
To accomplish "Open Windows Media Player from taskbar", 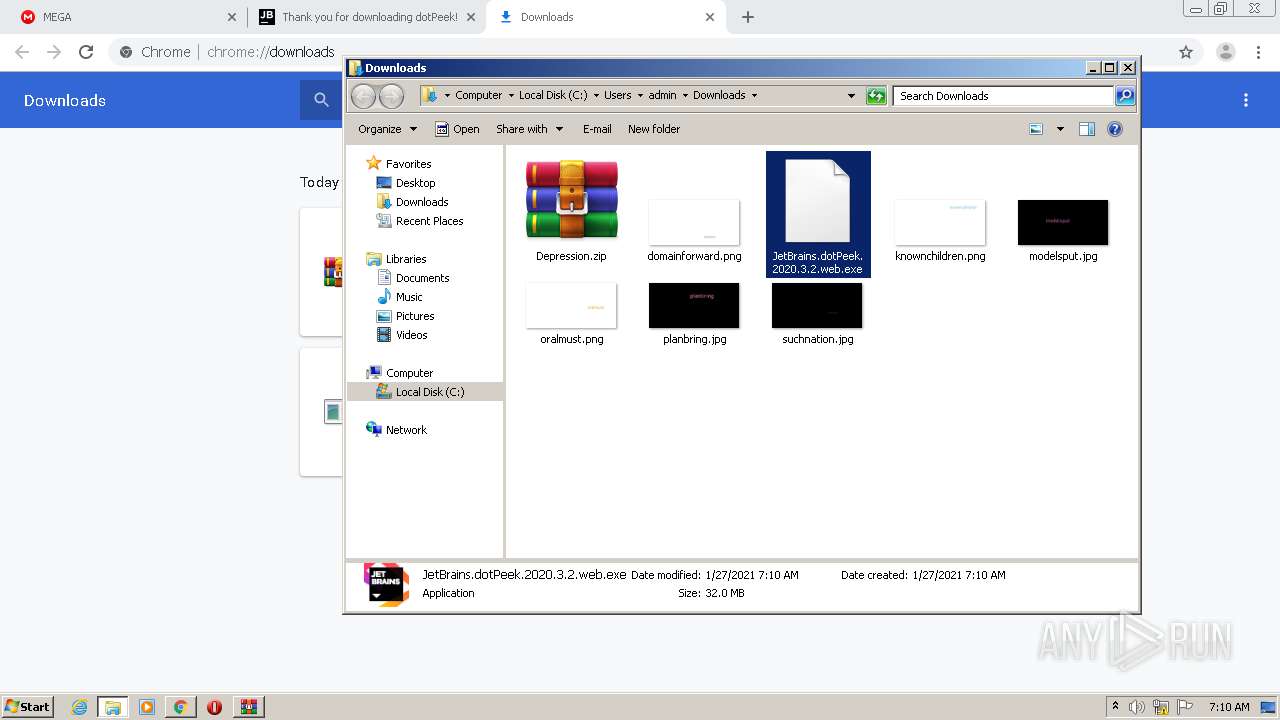I will [147, 707].
